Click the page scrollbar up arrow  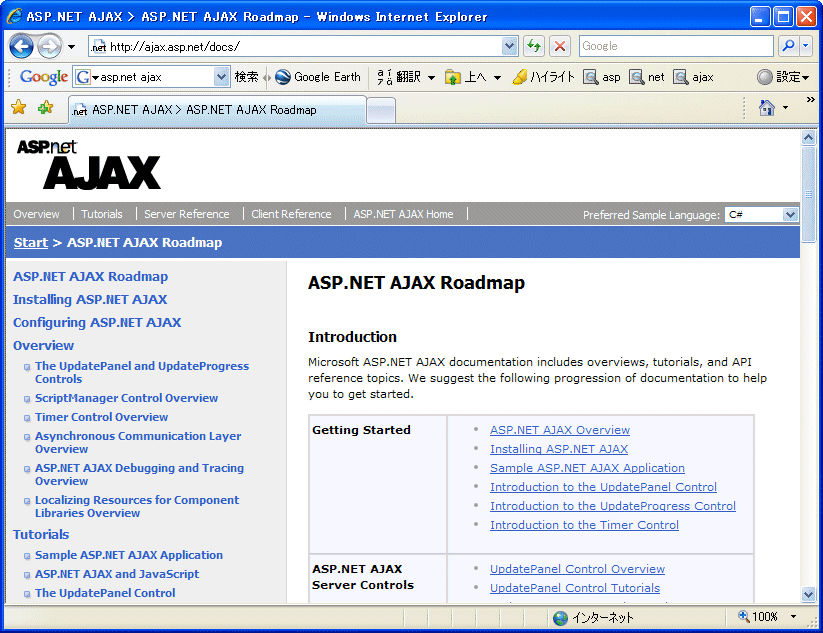pos(808,138)
